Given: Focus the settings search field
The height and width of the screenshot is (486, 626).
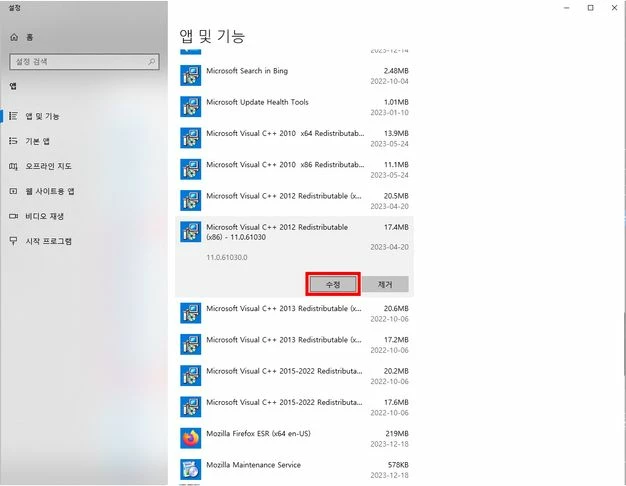Looking at the screenshot, I should pyautogui.click(x=84, y=61).
